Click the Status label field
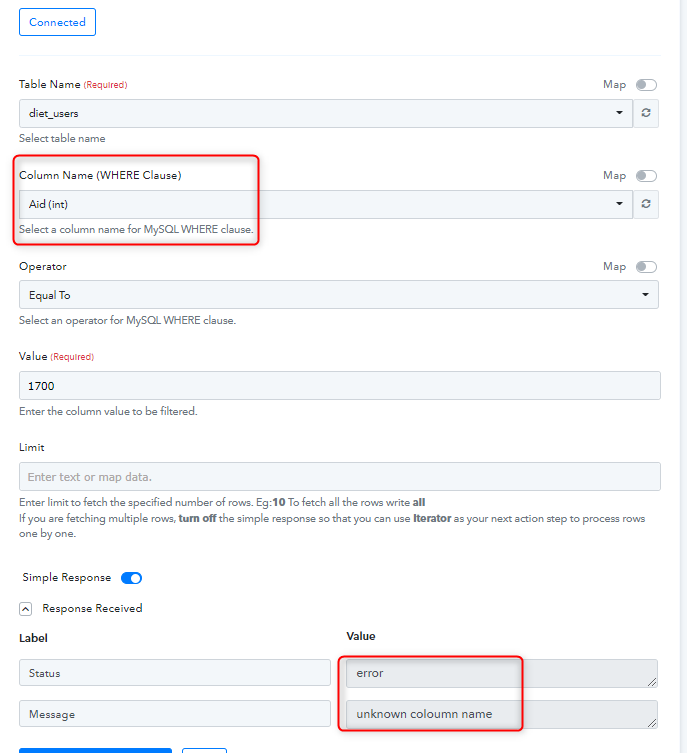The height and width of the screenshot is (753, 687). tap(175, 673)
